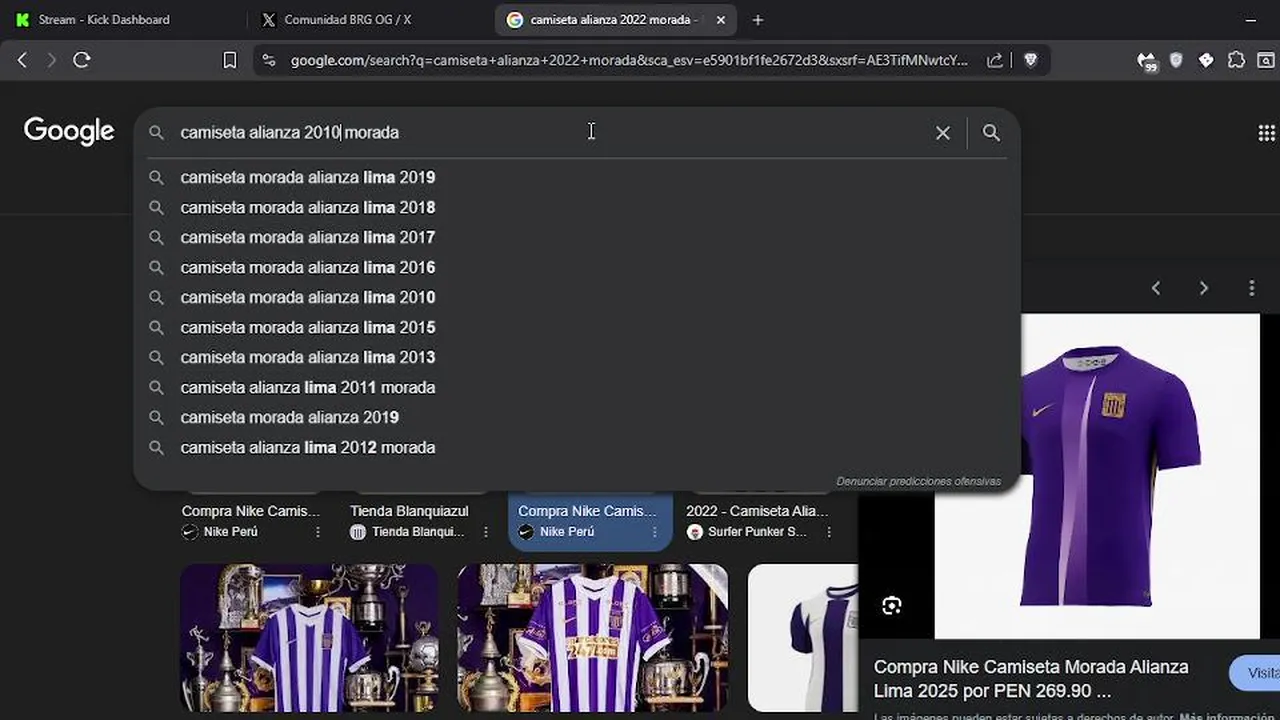Click Denunciar predicciones ofensivas link
Image resolution: width=1280 pixels, height=720 pixels.
point(918,481)
